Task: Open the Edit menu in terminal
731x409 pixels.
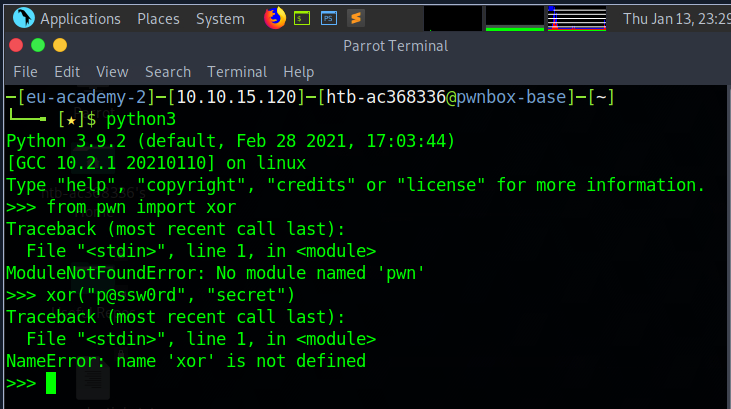Action: tap(67, 72)
